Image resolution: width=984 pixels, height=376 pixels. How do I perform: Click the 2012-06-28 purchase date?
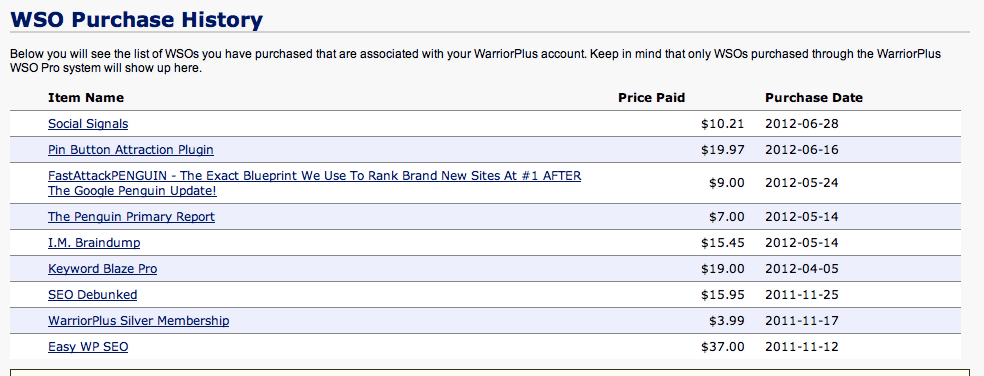[x=802, y=124]
